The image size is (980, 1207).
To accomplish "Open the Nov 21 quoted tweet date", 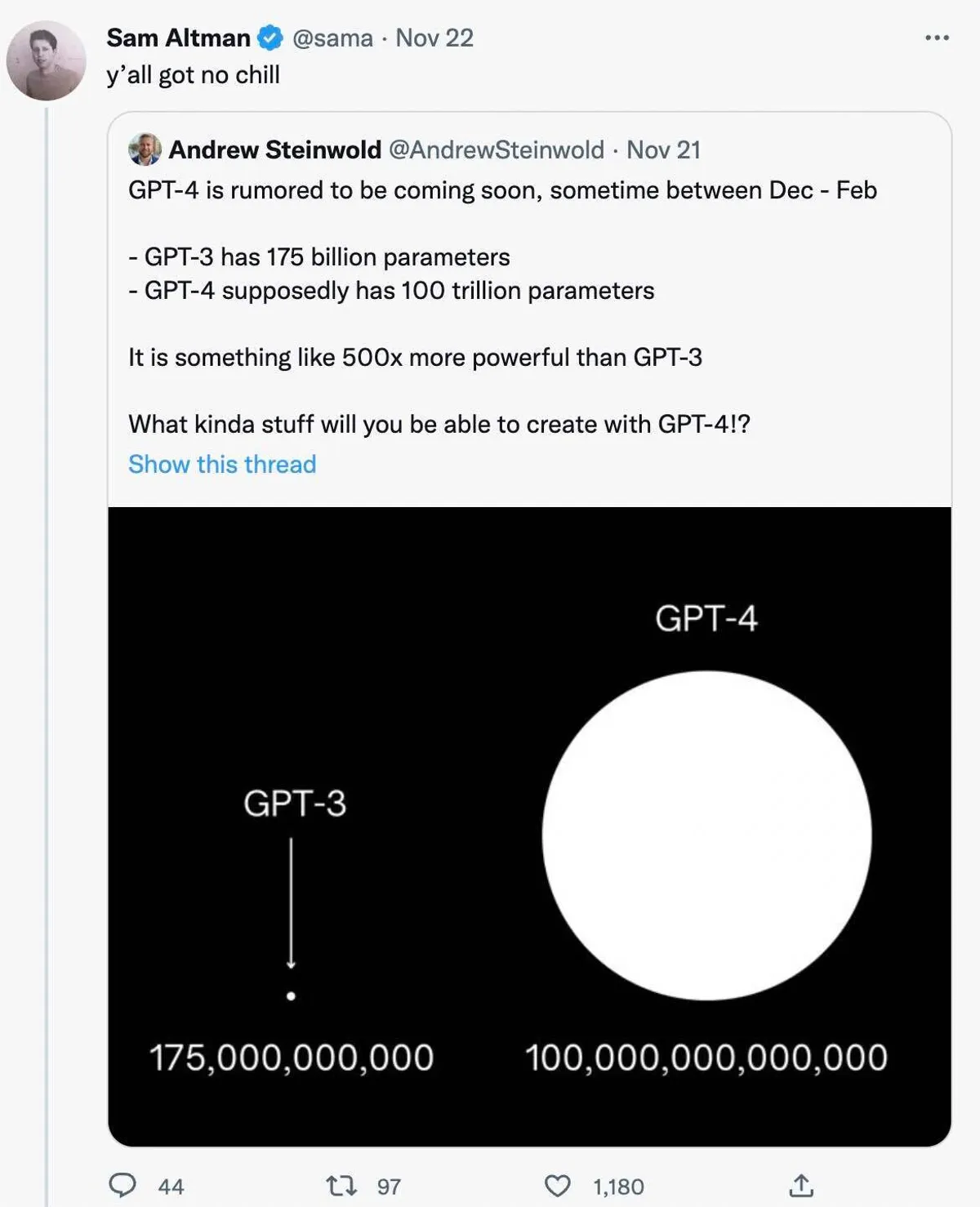I will [x=663, y=149].
